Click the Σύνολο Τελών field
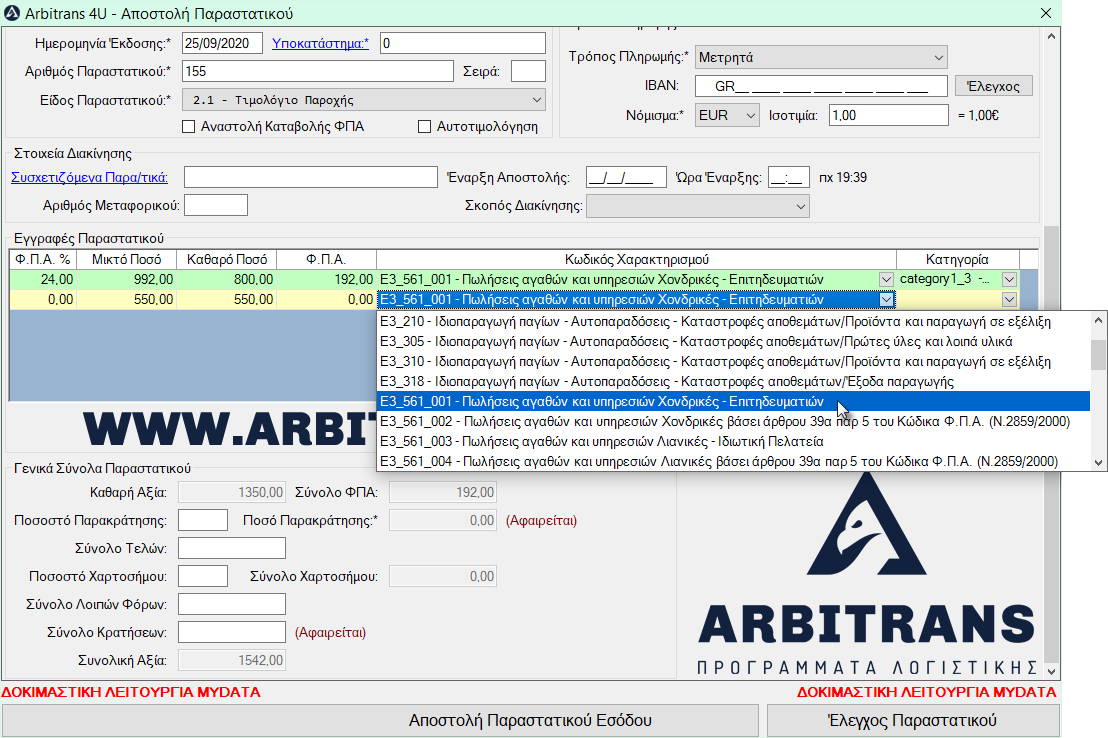 click(232, 549)
